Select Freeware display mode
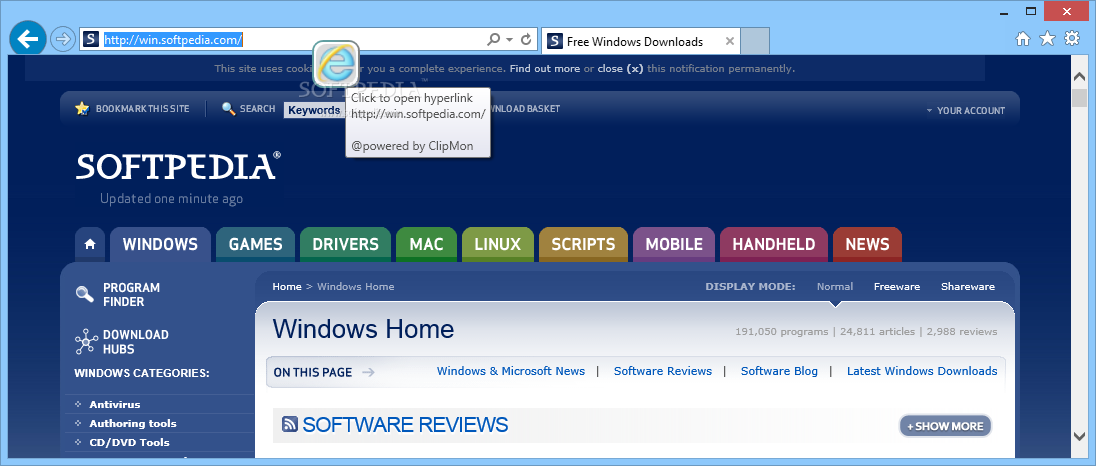Screen dimensions: 1096x466 [897, 286]
